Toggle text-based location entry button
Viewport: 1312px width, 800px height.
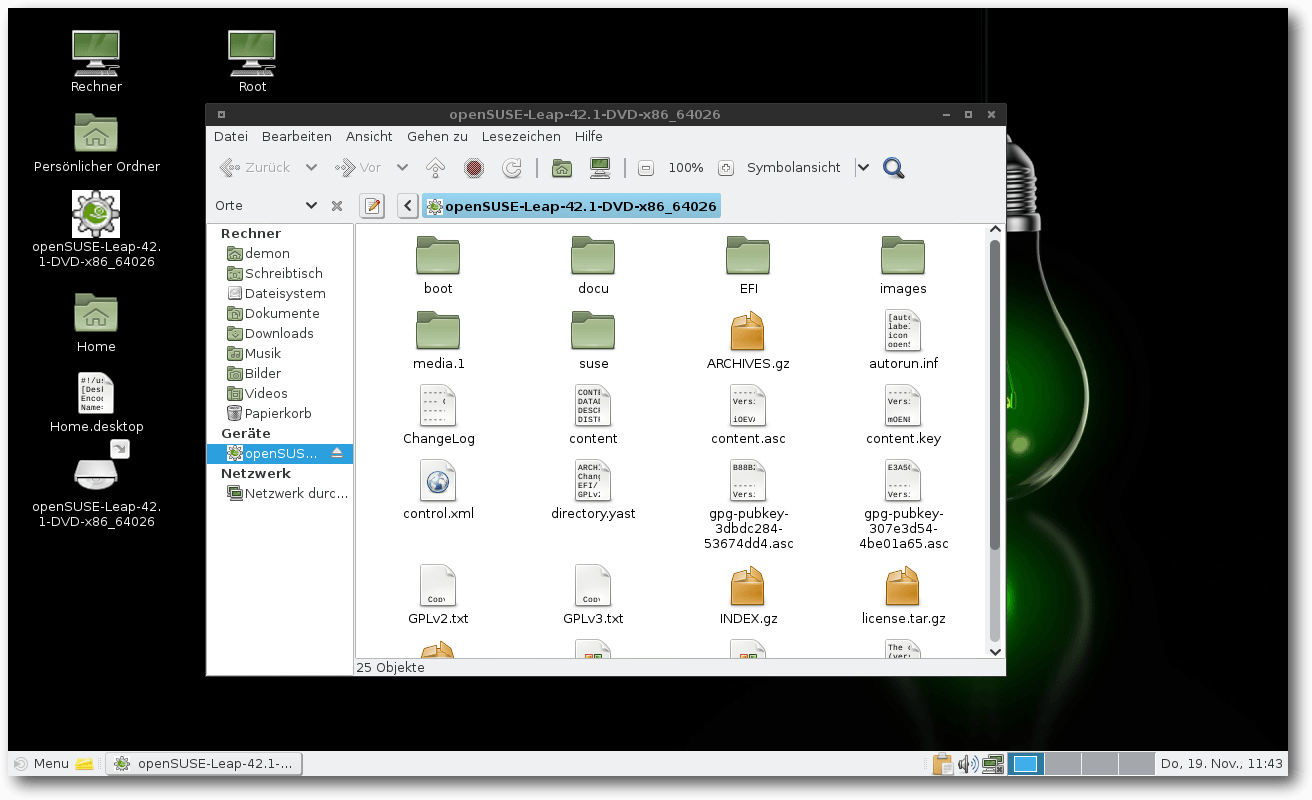372,206
